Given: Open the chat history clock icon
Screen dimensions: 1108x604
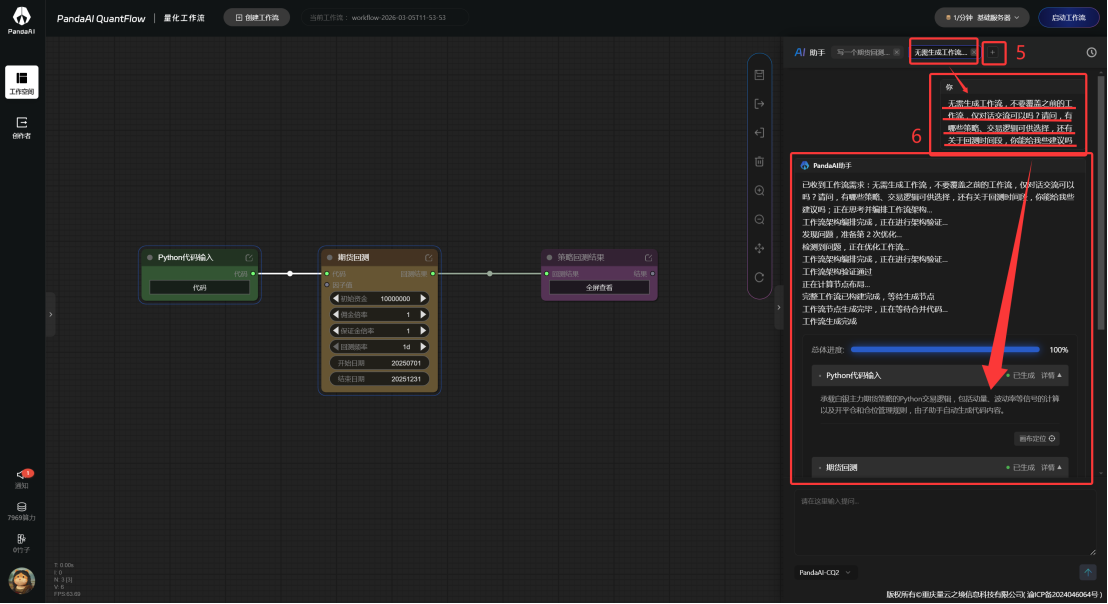Looking at the screenshot, I should point(1091,52).
